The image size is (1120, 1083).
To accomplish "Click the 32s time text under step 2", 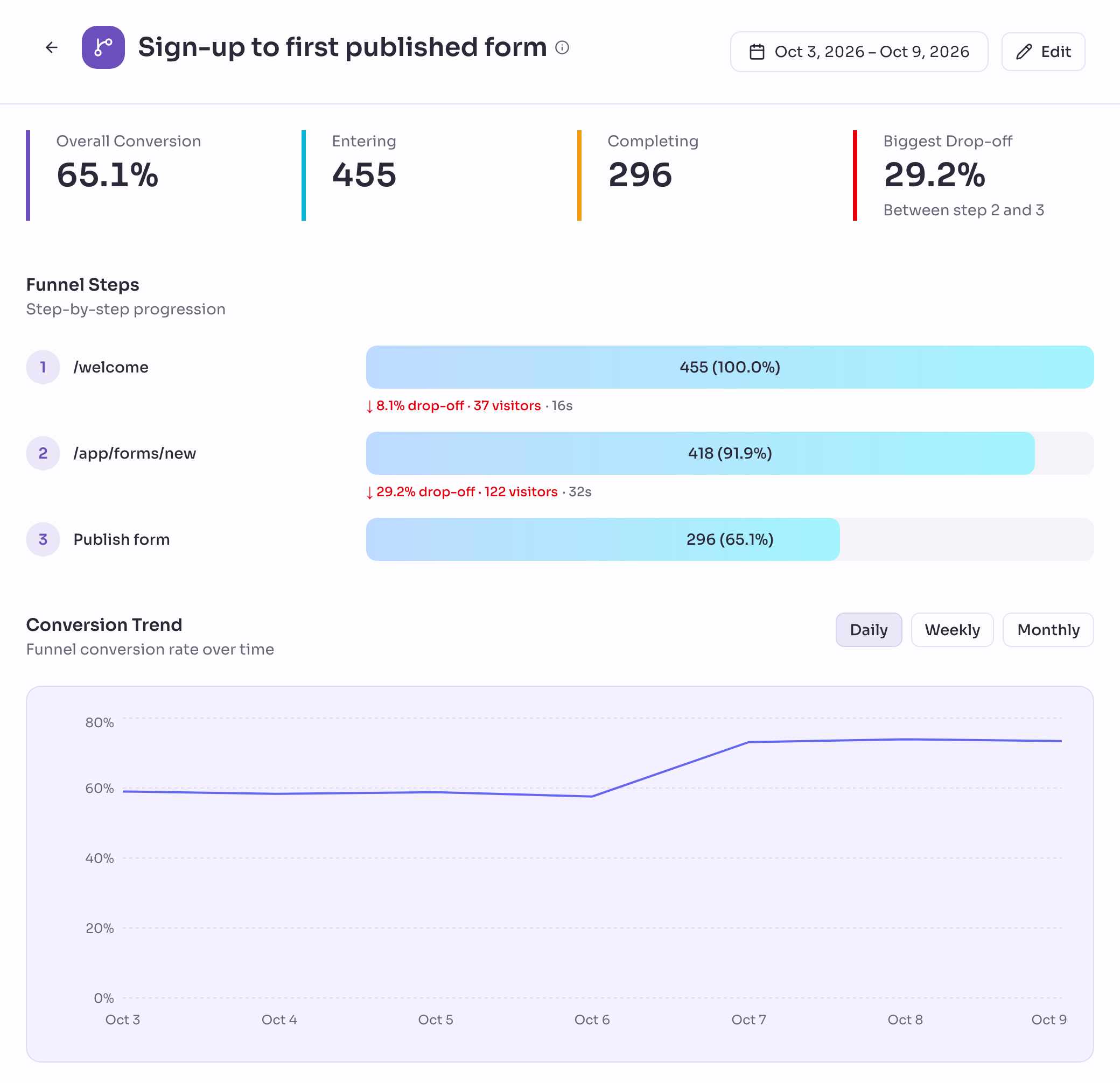I will point(580,492).
